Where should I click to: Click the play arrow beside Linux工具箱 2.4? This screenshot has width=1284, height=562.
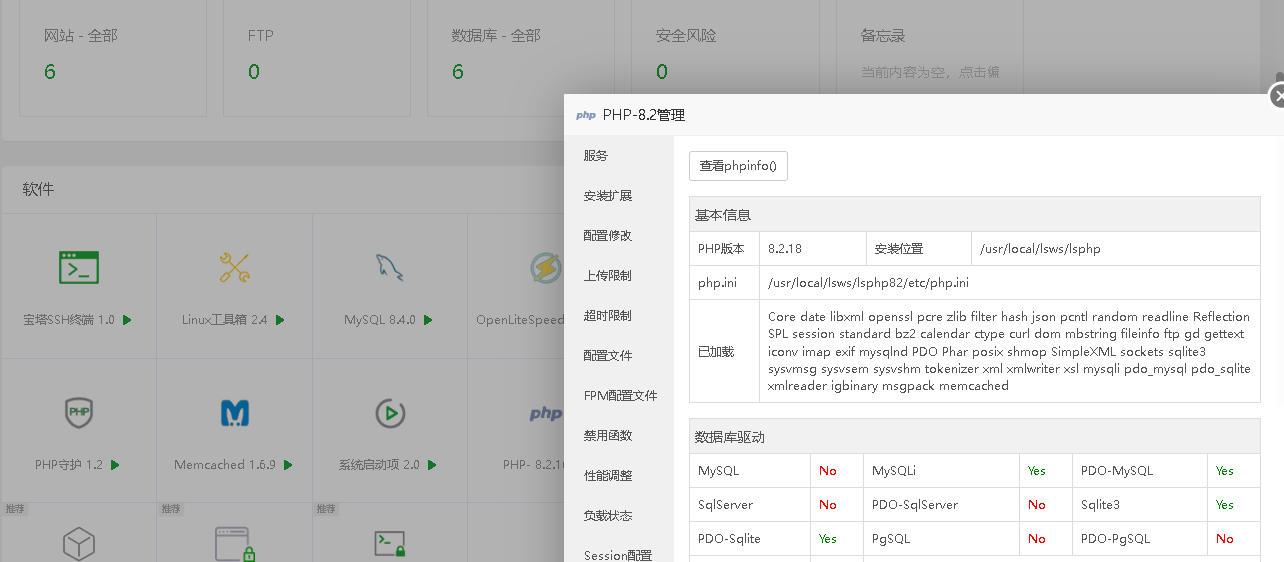click(280, 320)
